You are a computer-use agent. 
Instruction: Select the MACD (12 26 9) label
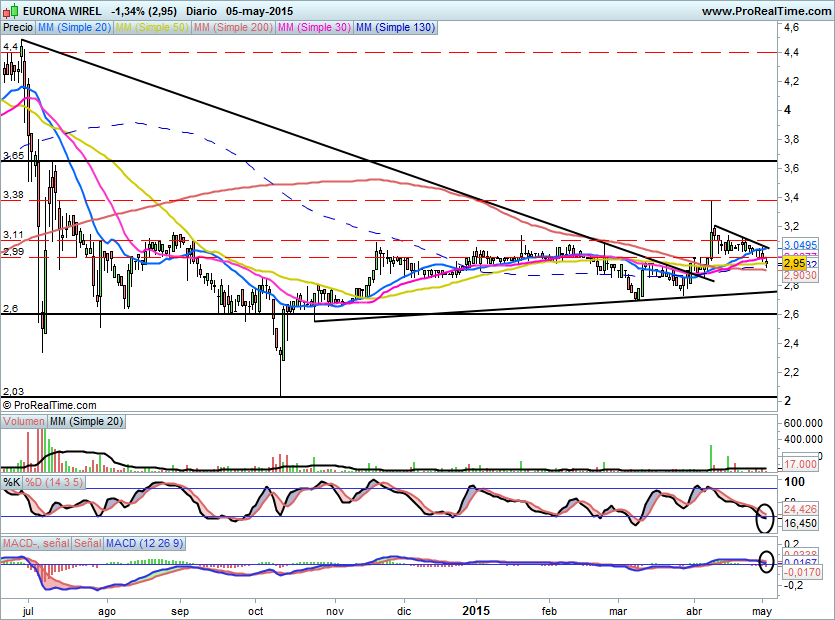pos(144,543)
